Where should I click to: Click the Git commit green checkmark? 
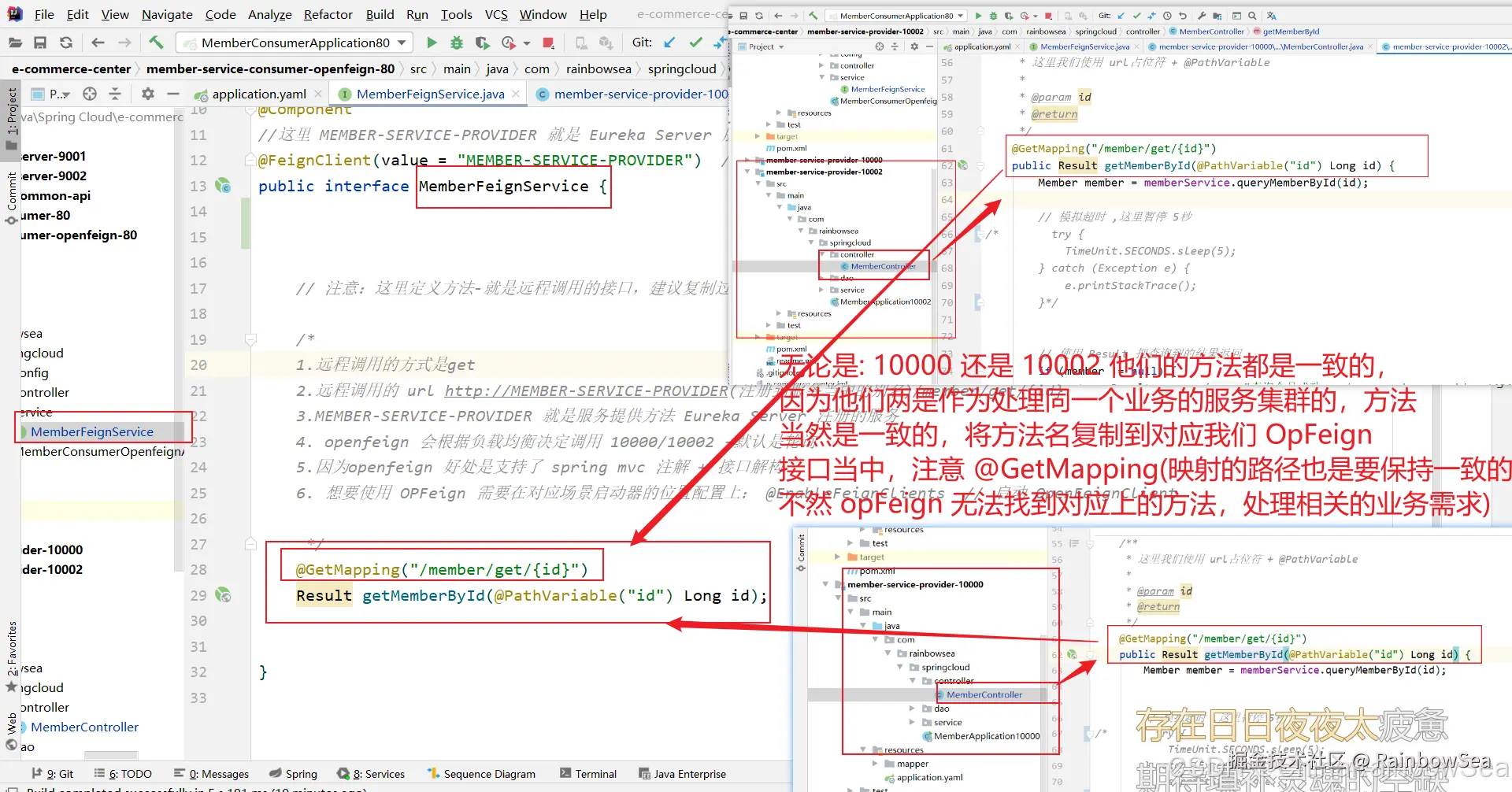pyautogui.click(x=695, y=43)
